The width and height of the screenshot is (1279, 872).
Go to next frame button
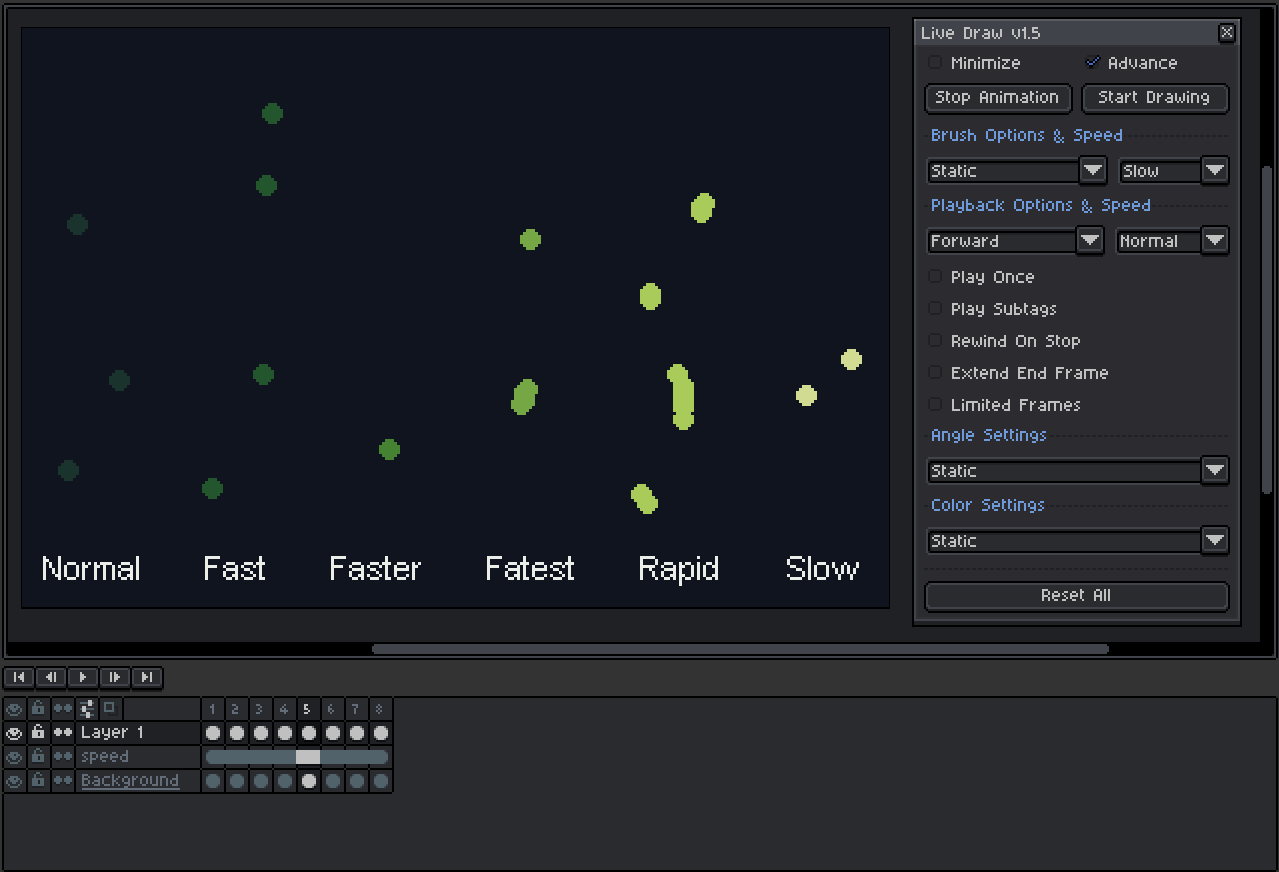[x=115, y=677]
